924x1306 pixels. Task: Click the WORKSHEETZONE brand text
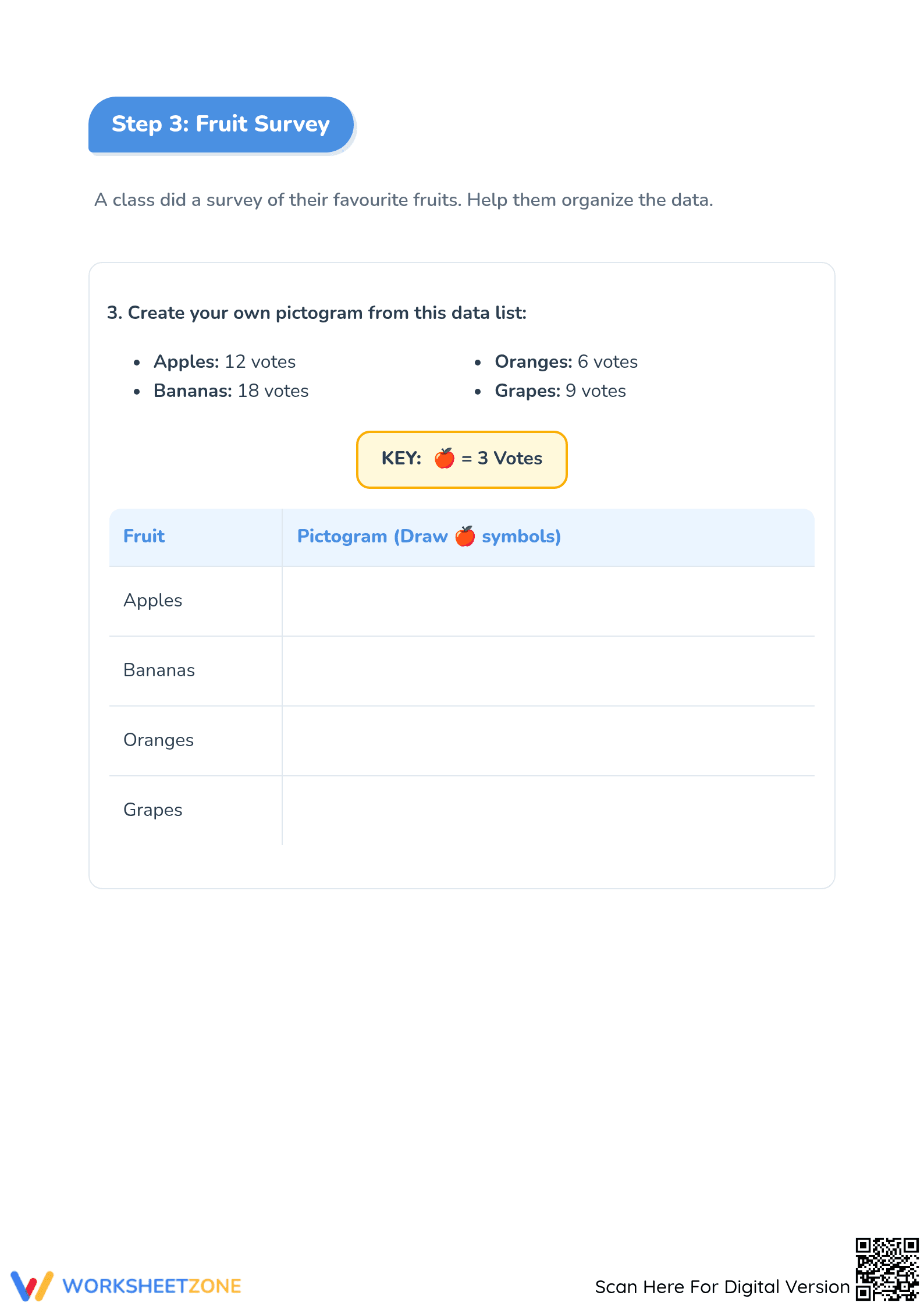[x=152, y=1286]
